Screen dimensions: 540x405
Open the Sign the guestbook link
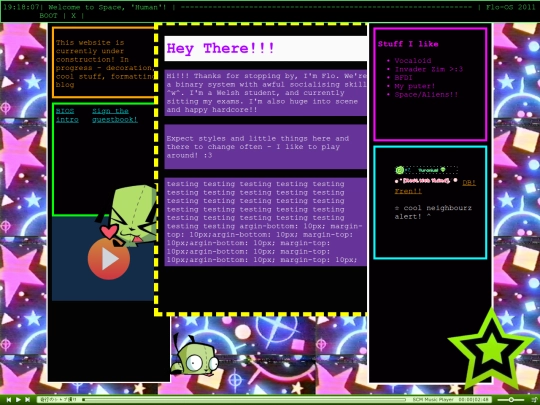click(115, 115)
